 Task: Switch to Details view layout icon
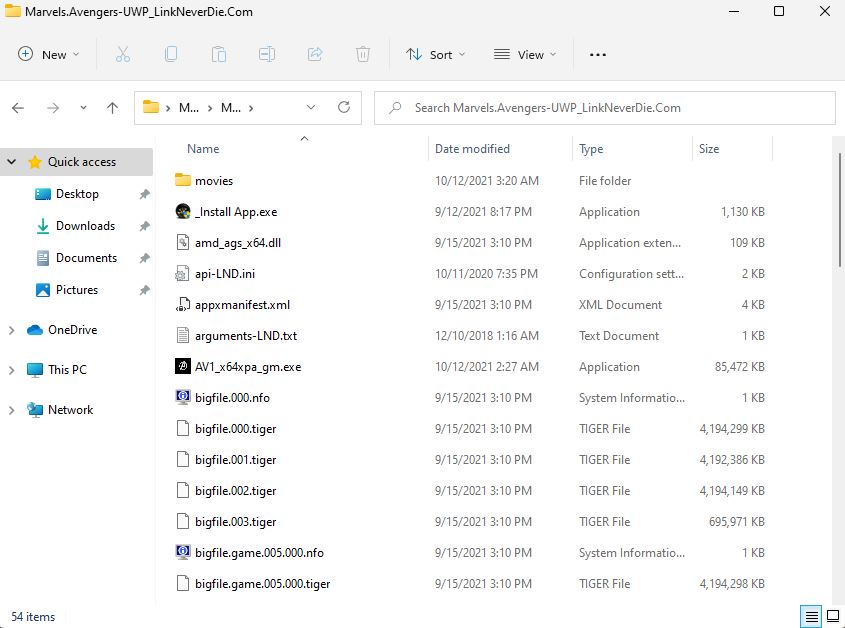pos(812,616)
